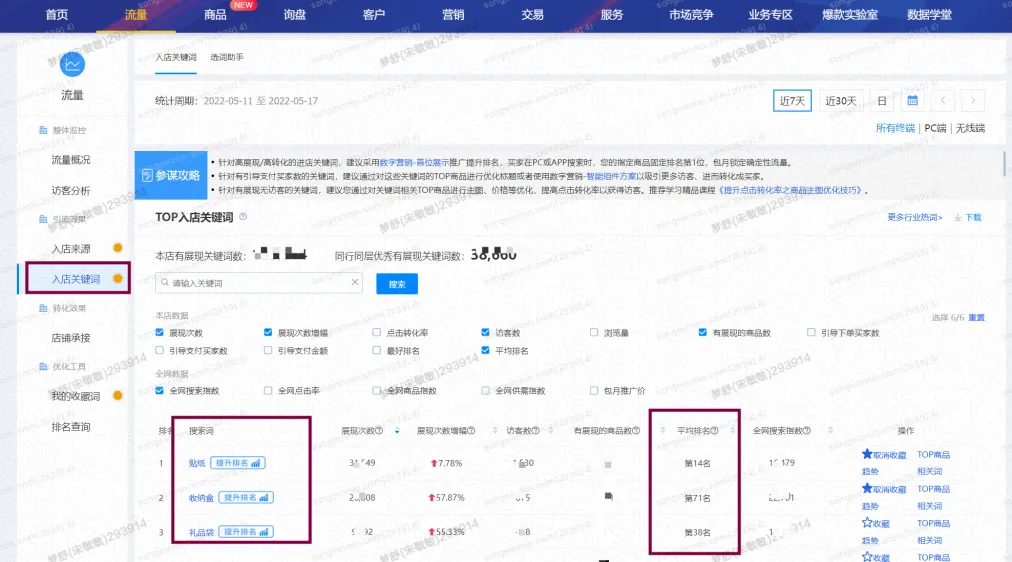Viewport: 1012px width, 562px height.
Task: Open the 营销 top menu
Action: coord(453,15)
